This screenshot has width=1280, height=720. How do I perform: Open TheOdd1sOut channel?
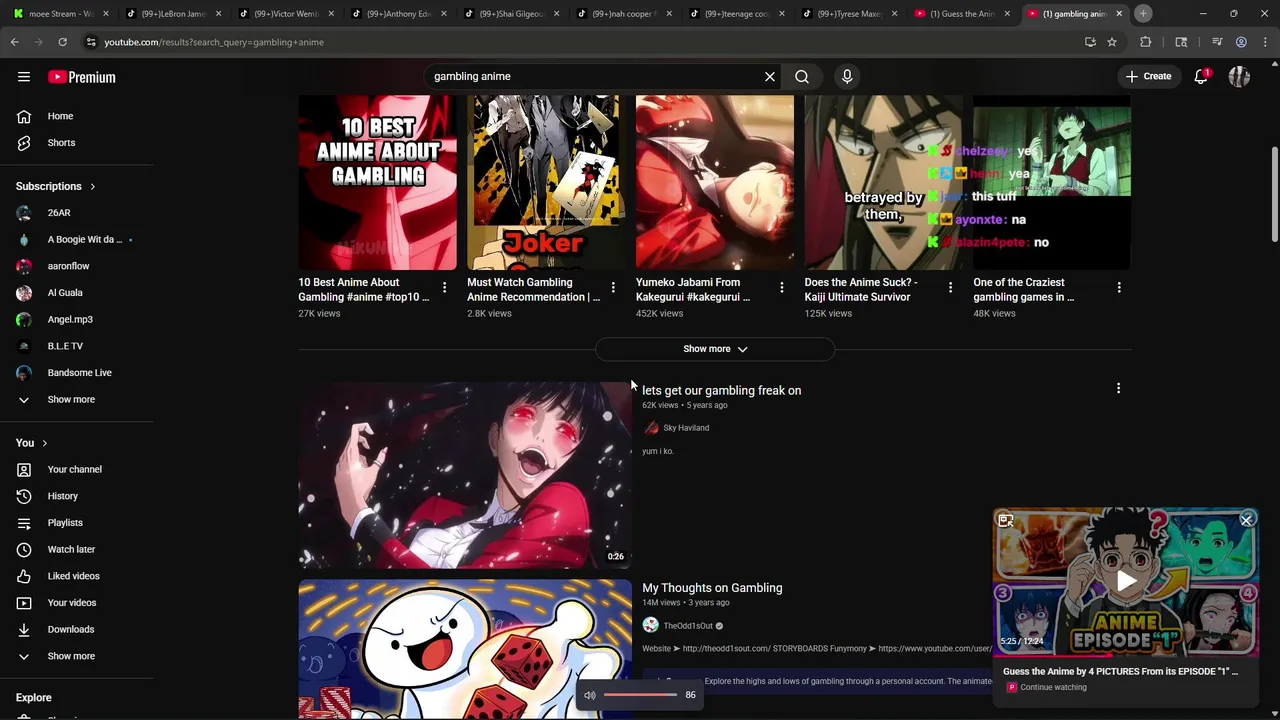[688, 626]
